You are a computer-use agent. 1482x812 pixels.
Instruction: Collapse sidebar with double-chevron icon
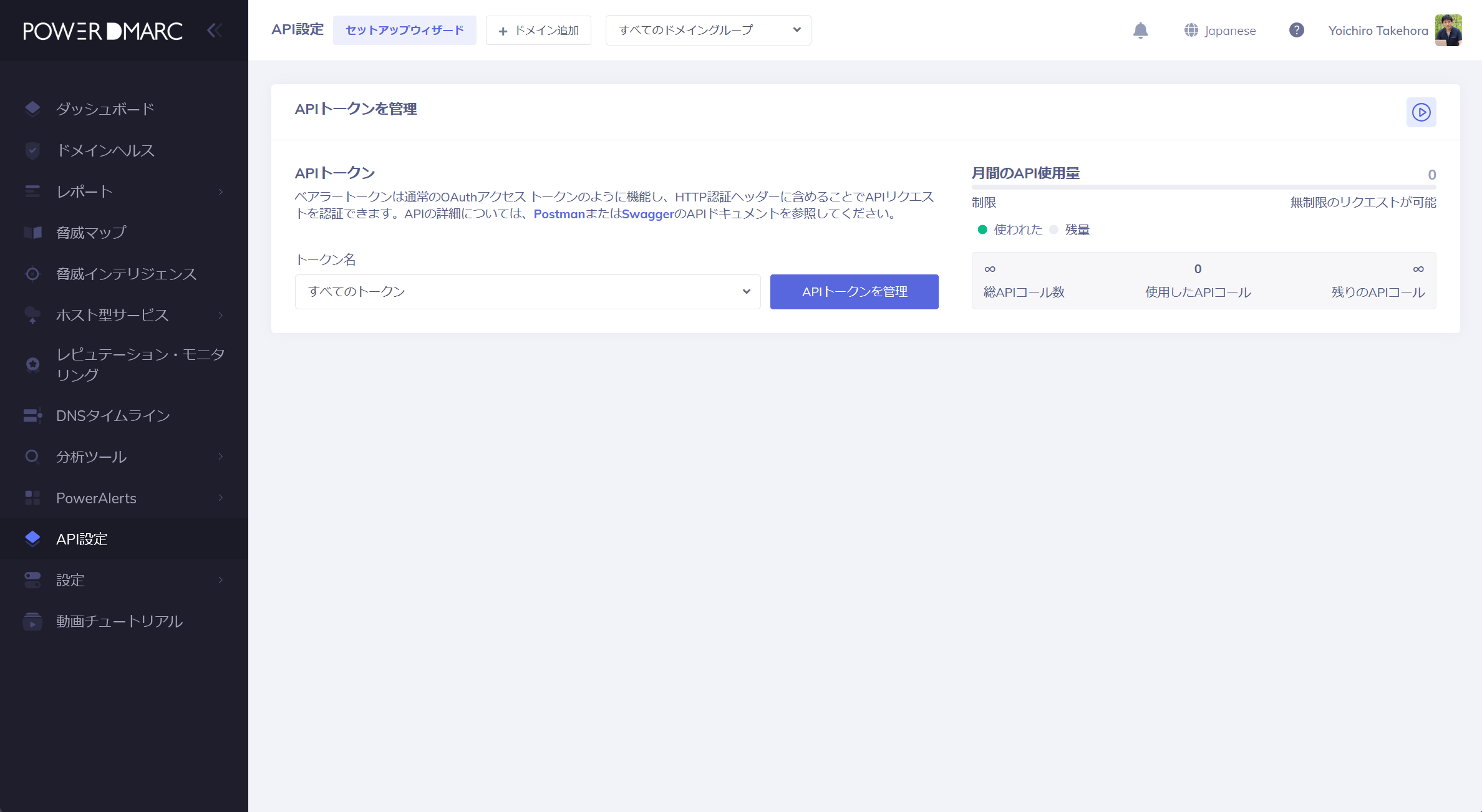coord(214,31)
